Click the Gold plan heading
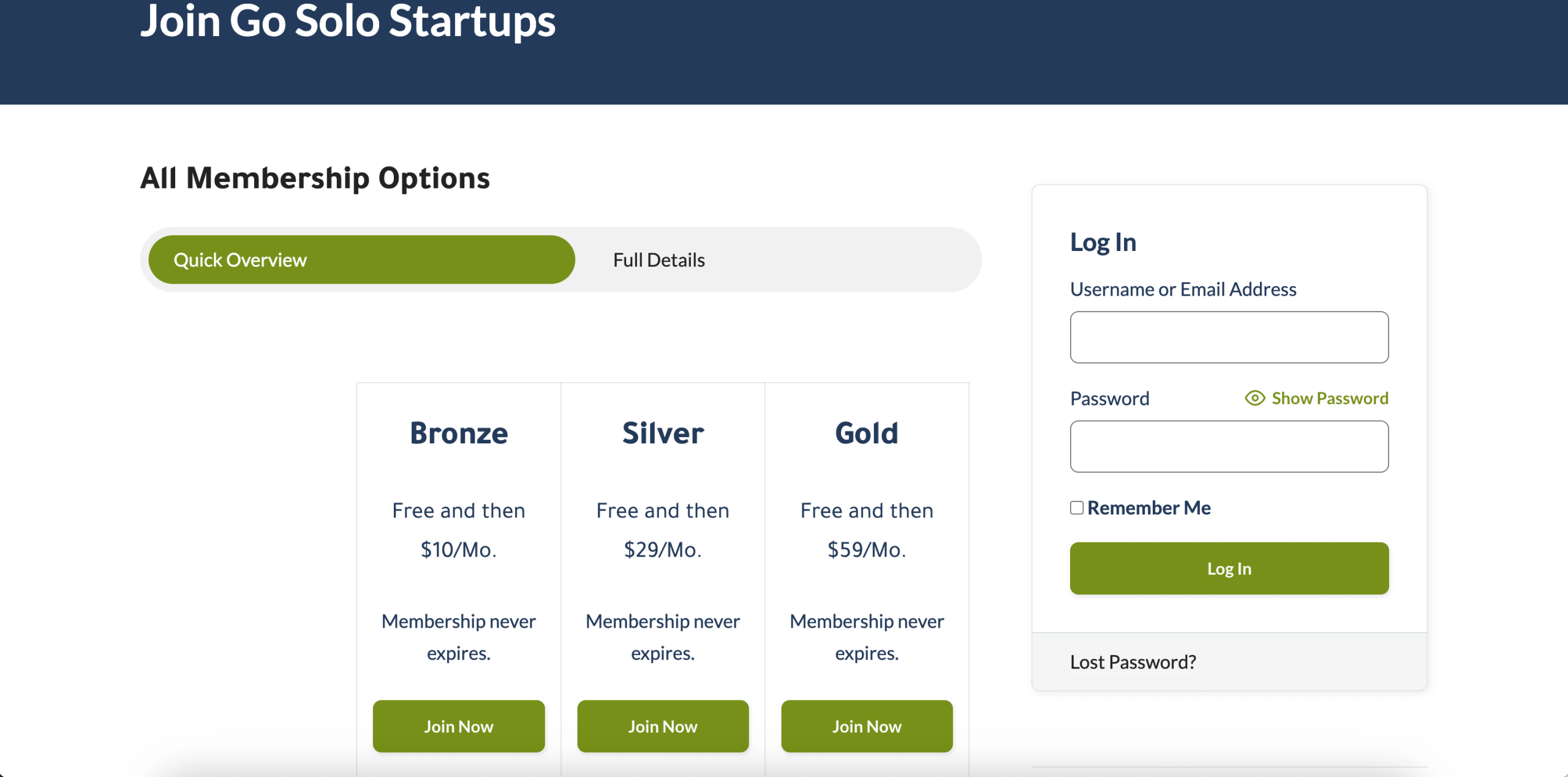 [x=867, y=433]
